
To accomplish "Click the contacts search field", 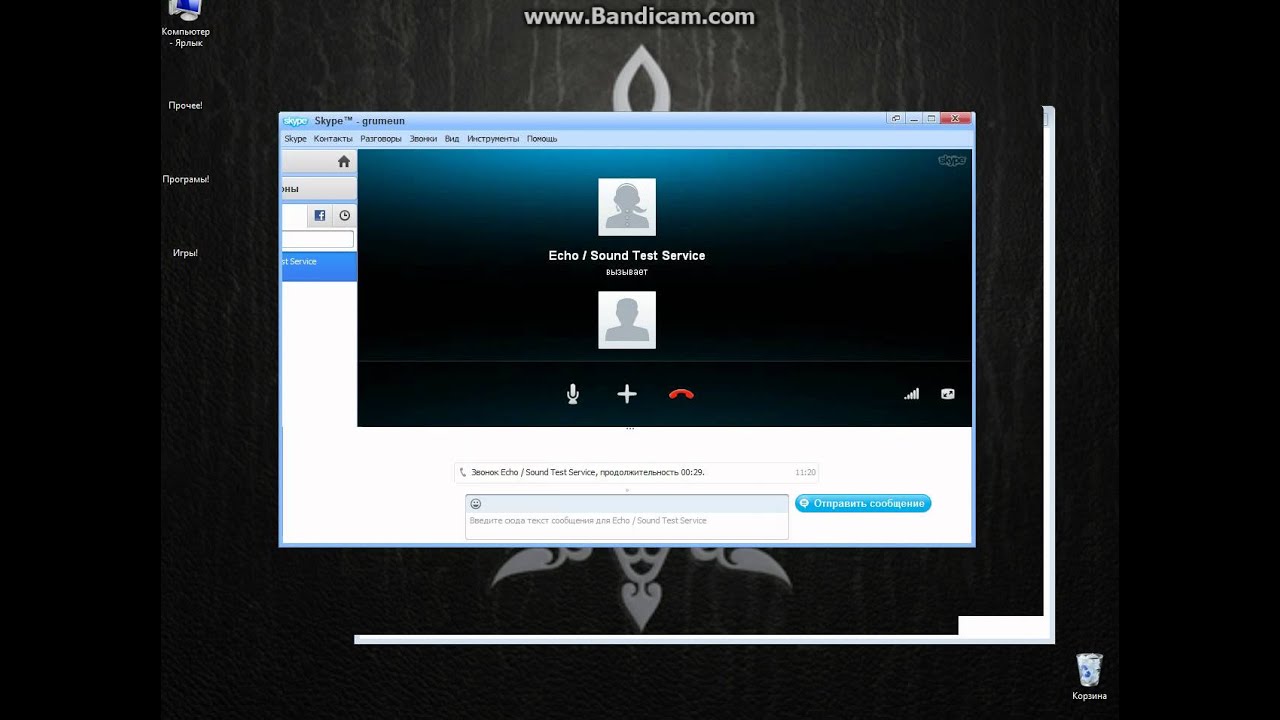I will point(318,240).
